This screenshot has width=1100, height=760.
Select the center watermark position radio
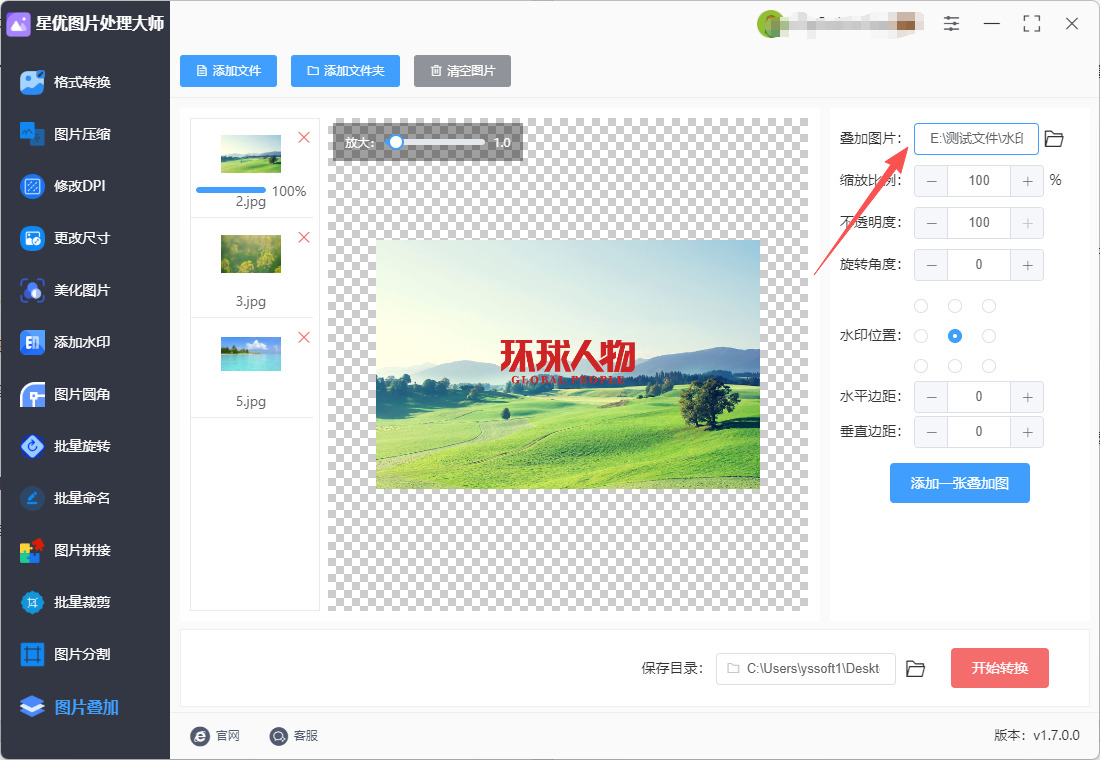955,336
